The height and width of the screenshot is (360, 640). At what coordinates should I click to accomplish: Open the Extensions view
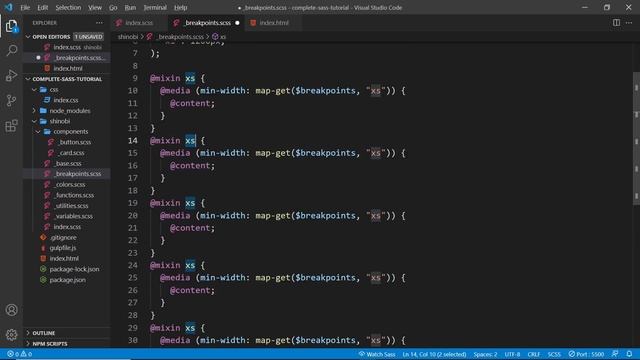11,126
